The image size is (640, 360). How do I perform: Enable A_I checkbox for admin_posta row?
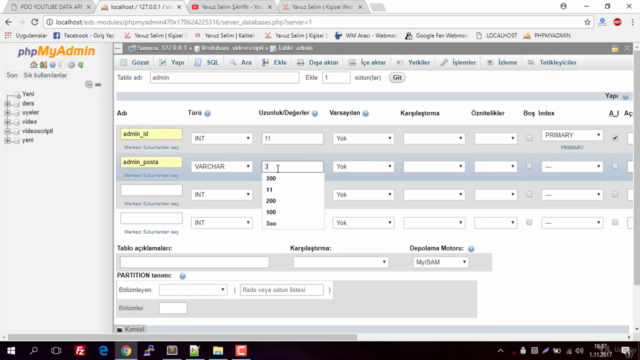pyautogui.click(x=615, y=166)
